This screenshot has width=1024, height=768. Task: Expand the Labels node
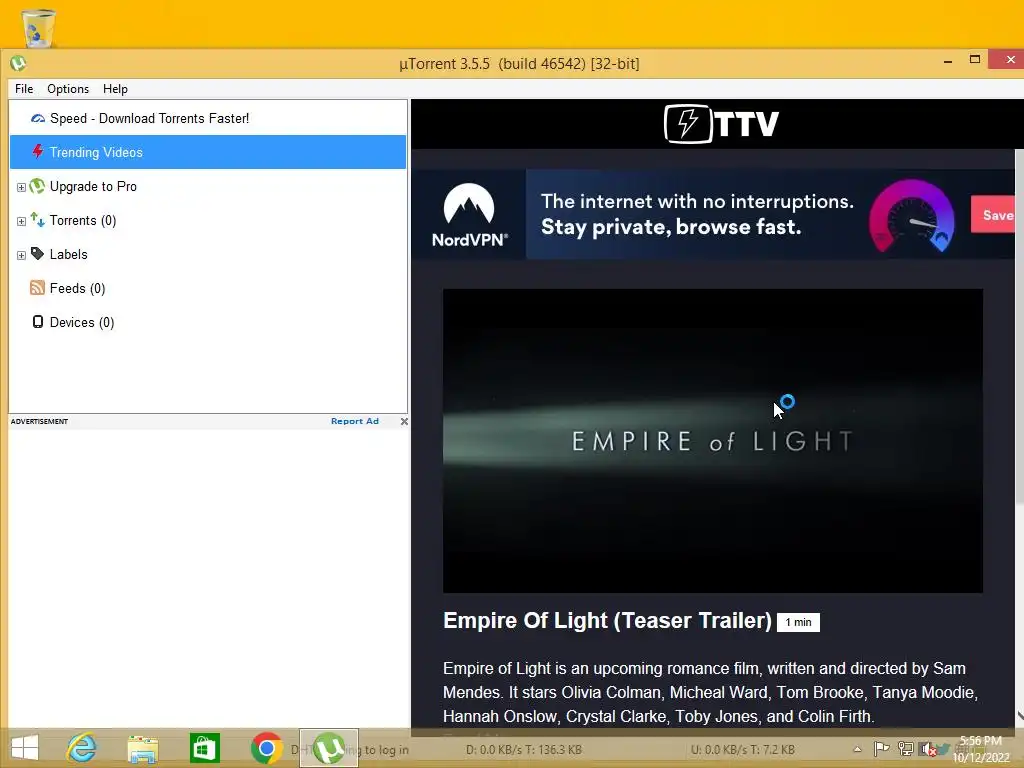[x=21, y=255]
